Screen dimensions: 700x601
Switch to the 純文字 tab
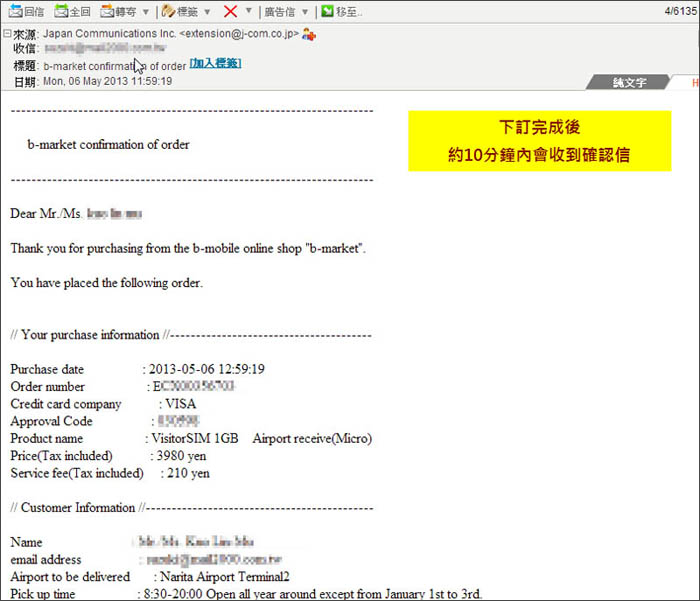pos(629,82)
